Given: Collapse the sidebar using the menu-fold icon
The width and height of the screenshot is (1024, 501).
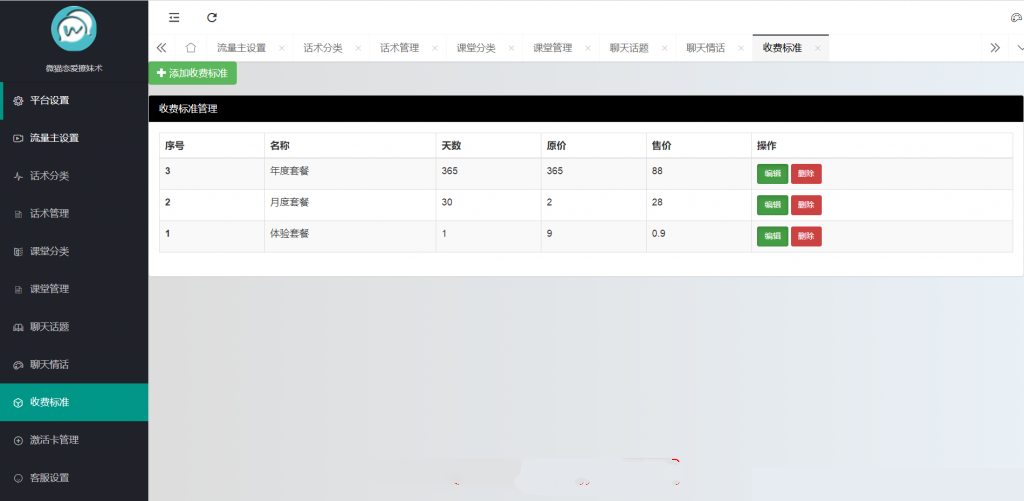Looking at the screenshot, I should click(x=174, y=17).
